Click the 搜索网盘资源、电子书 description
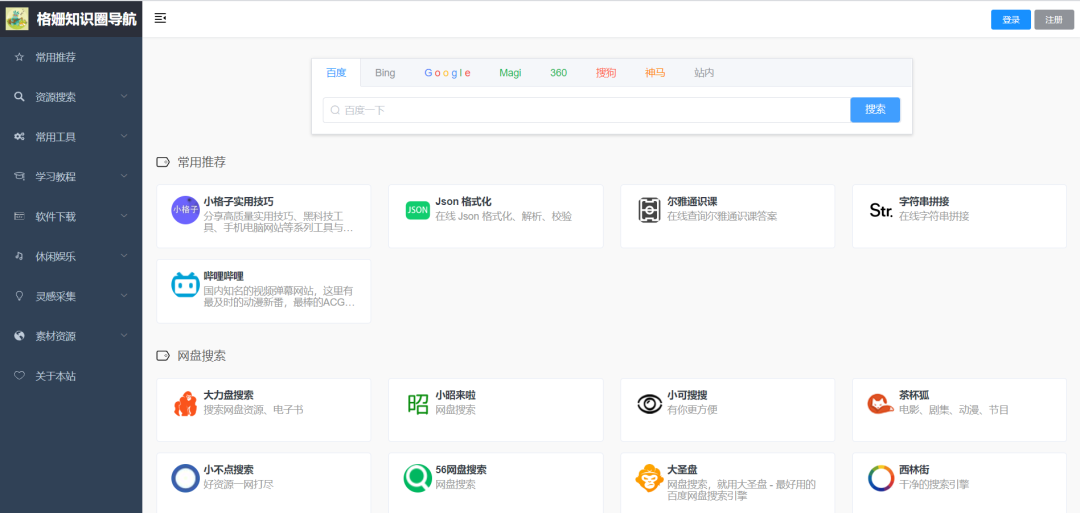 (x=253, y=410)
